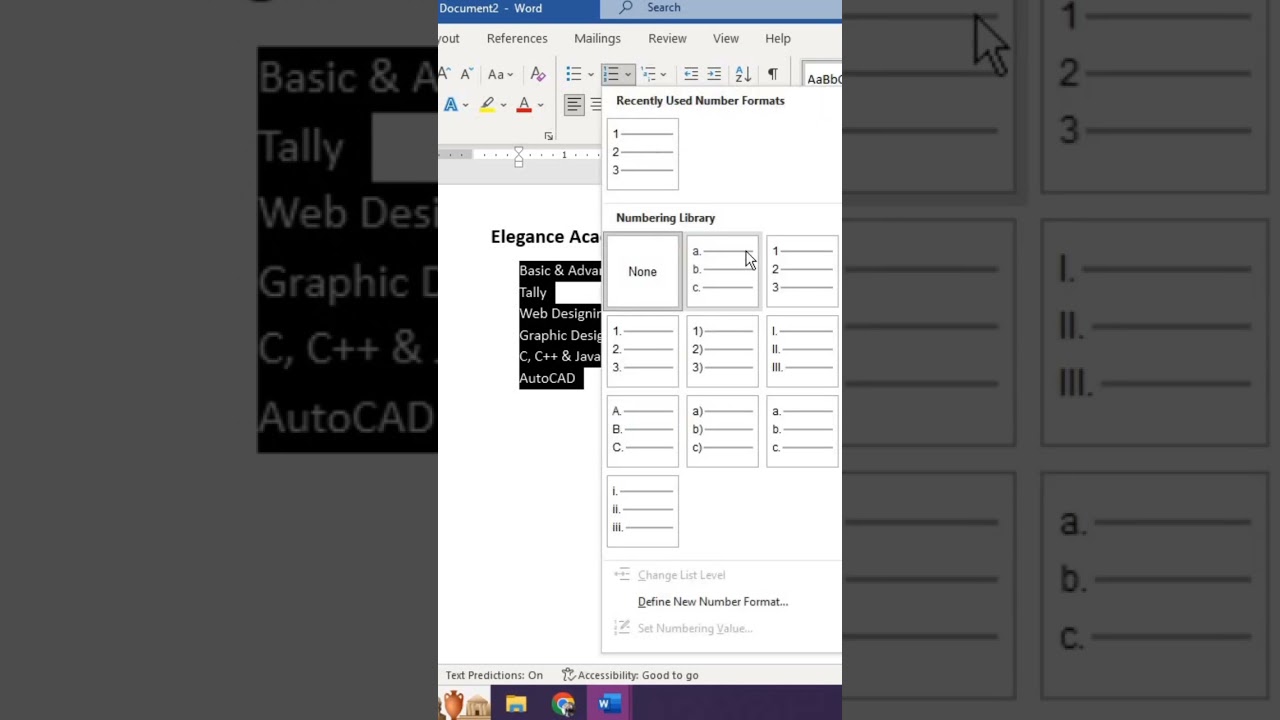
Task: Click the 'C, C++ & Java' line
Action: (560, 356)
